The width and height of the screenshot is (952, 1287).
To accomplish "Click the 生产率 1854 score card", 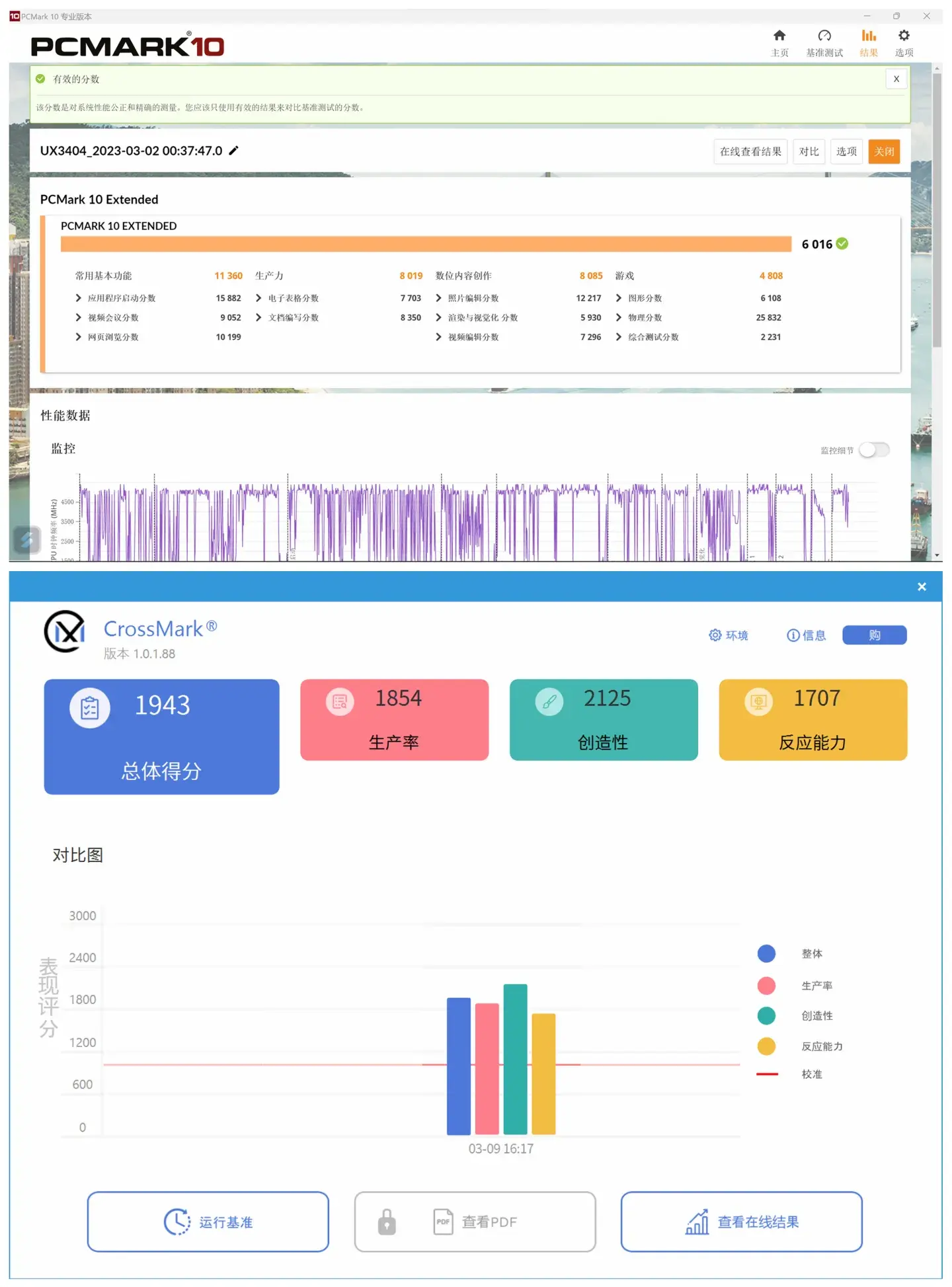I will 394,720.
